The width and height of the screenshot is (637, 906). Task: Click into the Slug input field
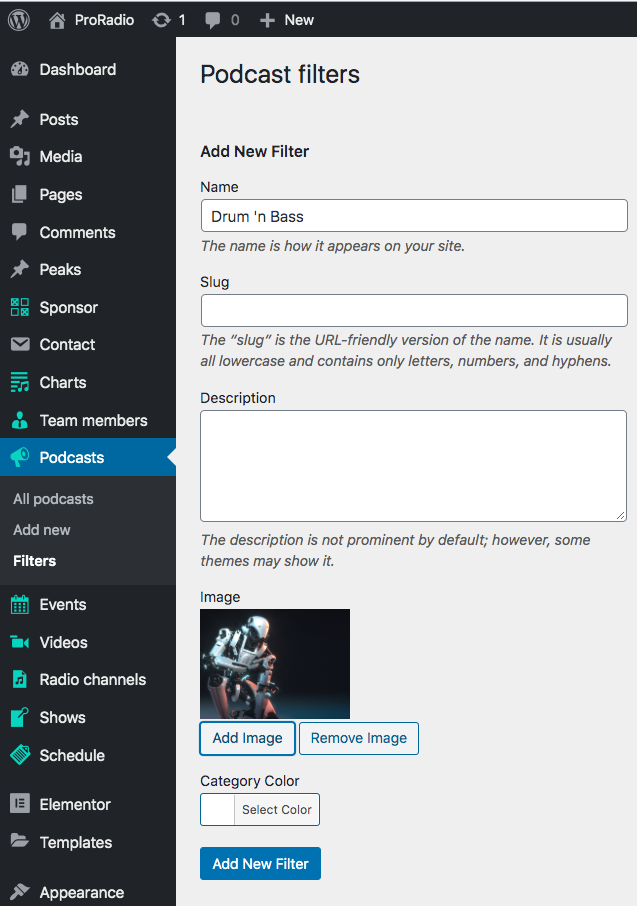(x=414, y=310)
